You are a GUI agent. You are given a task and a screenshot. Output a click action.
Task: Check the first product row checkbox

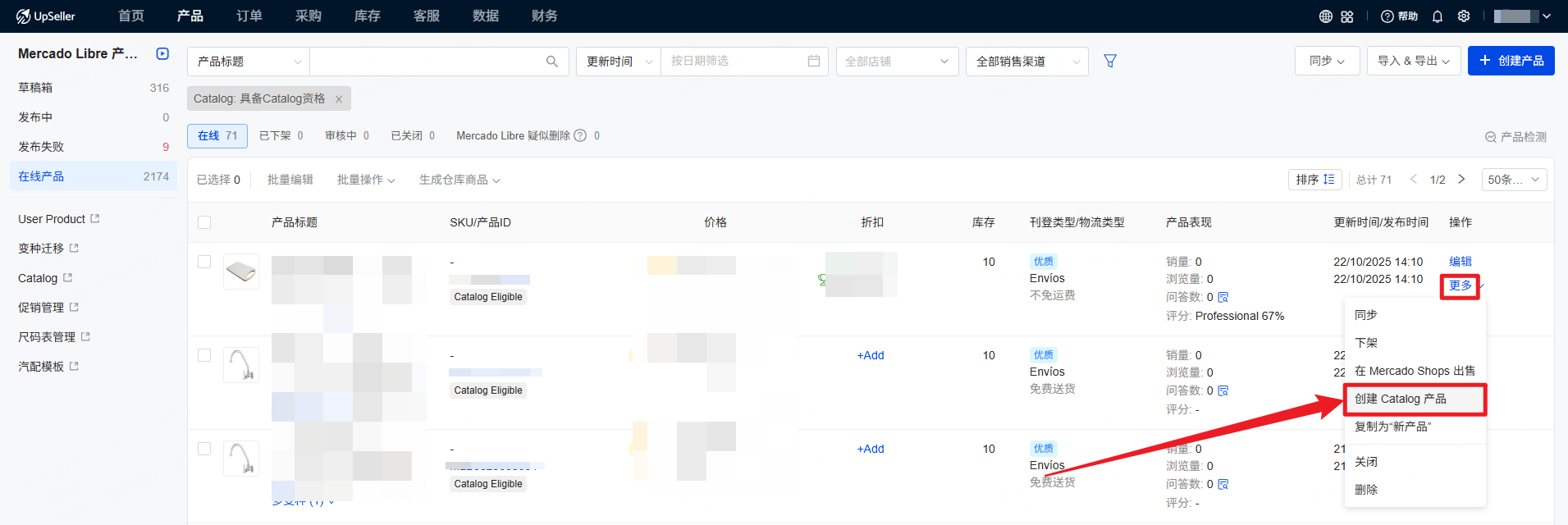pos(204,262)
